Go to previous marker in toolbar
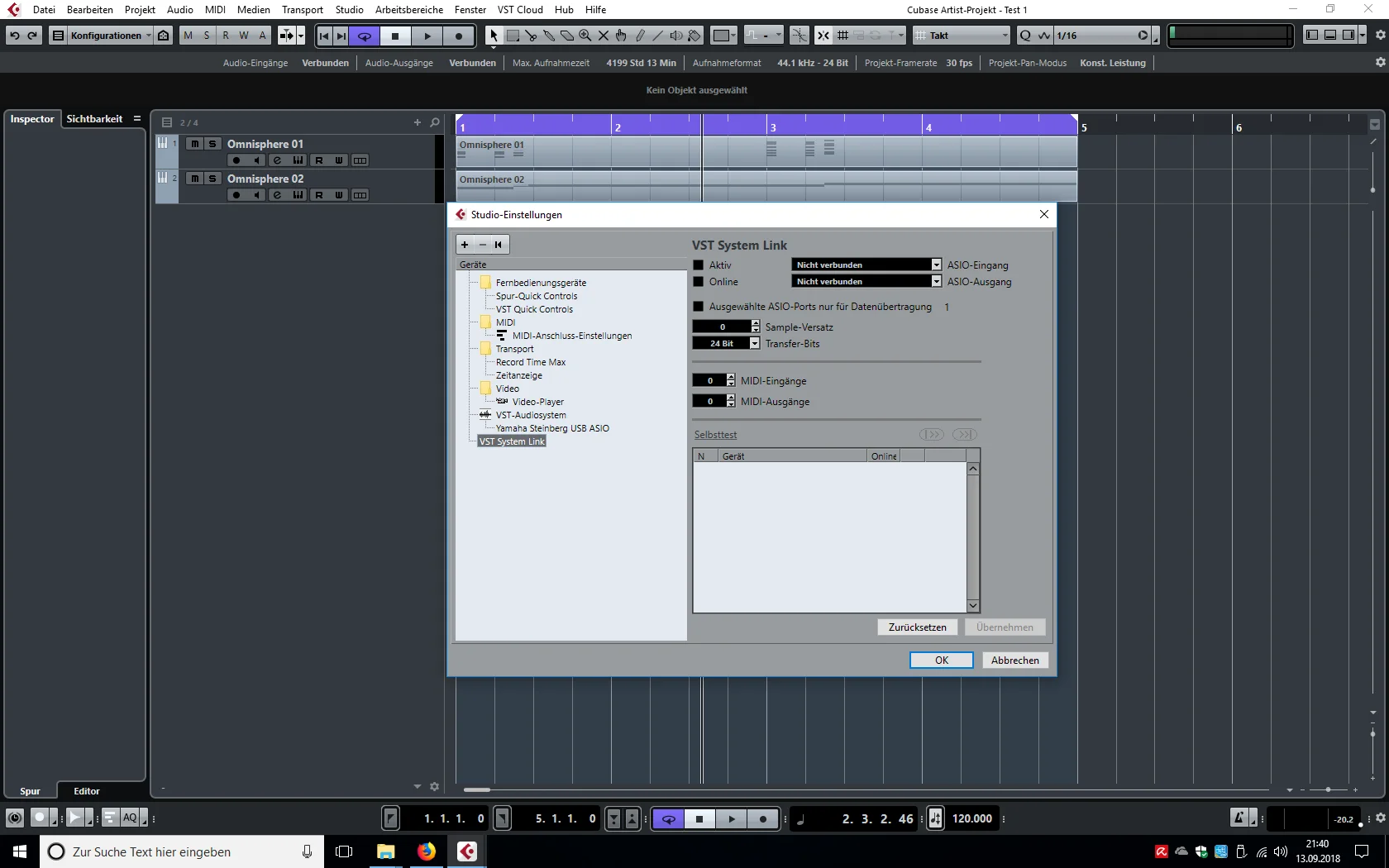This screenshot has width=1389, height=868. (x=324, y=36)
